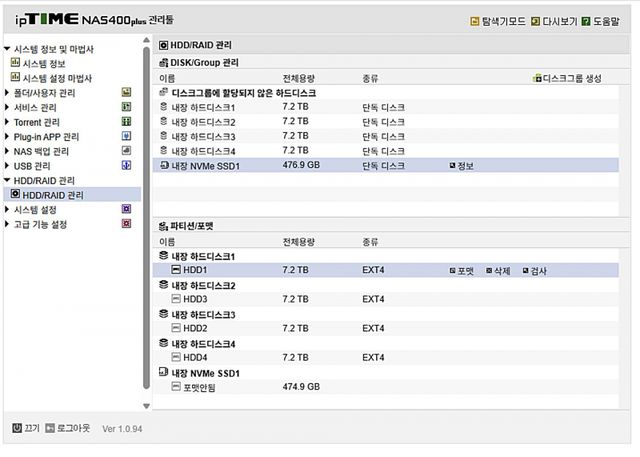Image resolution: width=640 pixels, height=457 pixels.
Task: Collapse the 시스템 정보 및 마법사 section
Action: pyautogui.click(x=7, y=49)
